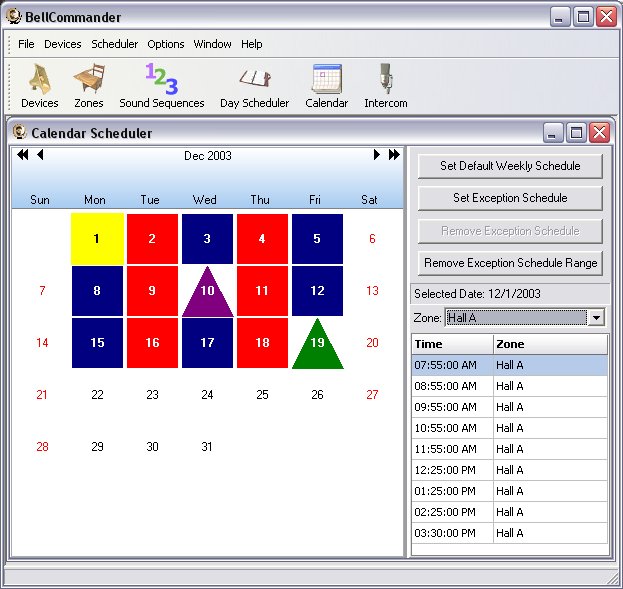Select Saturday the 6th
Image resolution: width=623 pixels, height=589 pixels.
click(372, 238)
